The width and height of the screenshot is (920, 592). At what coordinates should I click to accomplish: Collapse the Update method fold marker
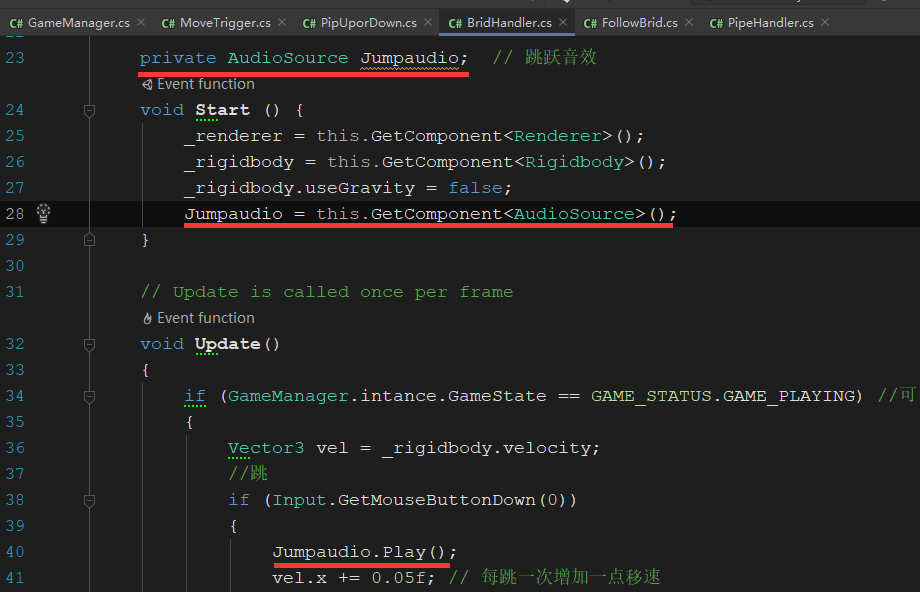[89, 344]
